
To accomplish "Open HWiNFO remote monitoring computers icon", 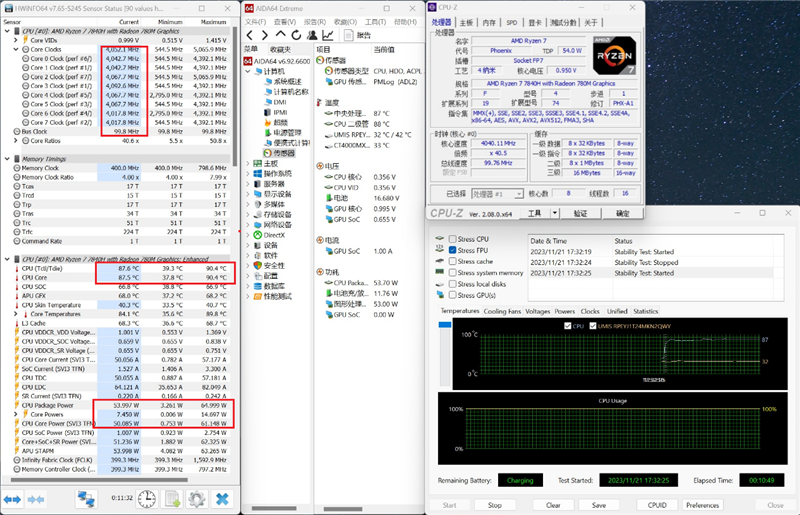I will [86, 499].
